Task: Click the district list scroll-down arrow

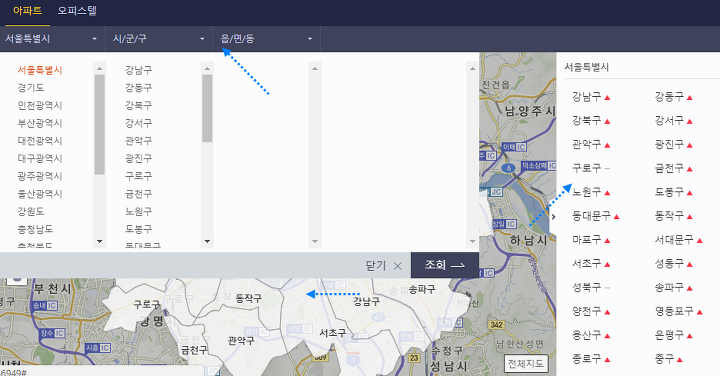Action: tap(207, 241)
